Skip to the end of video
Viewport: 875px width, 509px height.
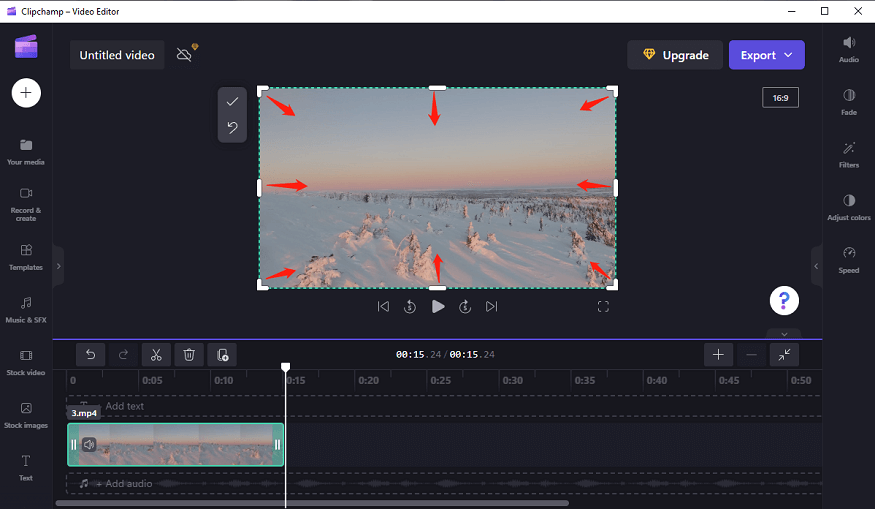pyautogui.click(x=491, y=306)
